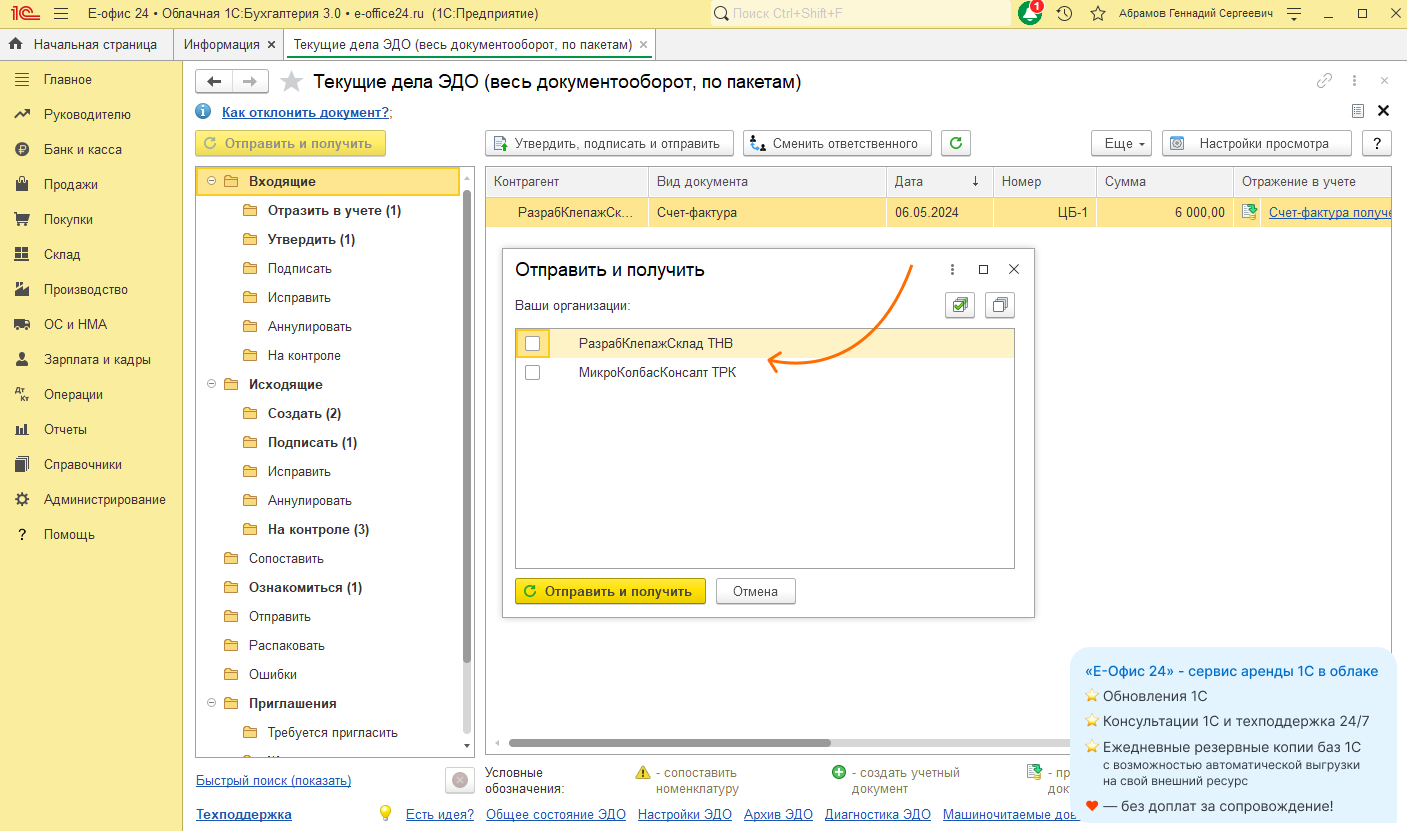The width and height of the screenshot is (1407, 831).
Task: Open history clock icon in title bar
Action: [x=1065, y=14]
